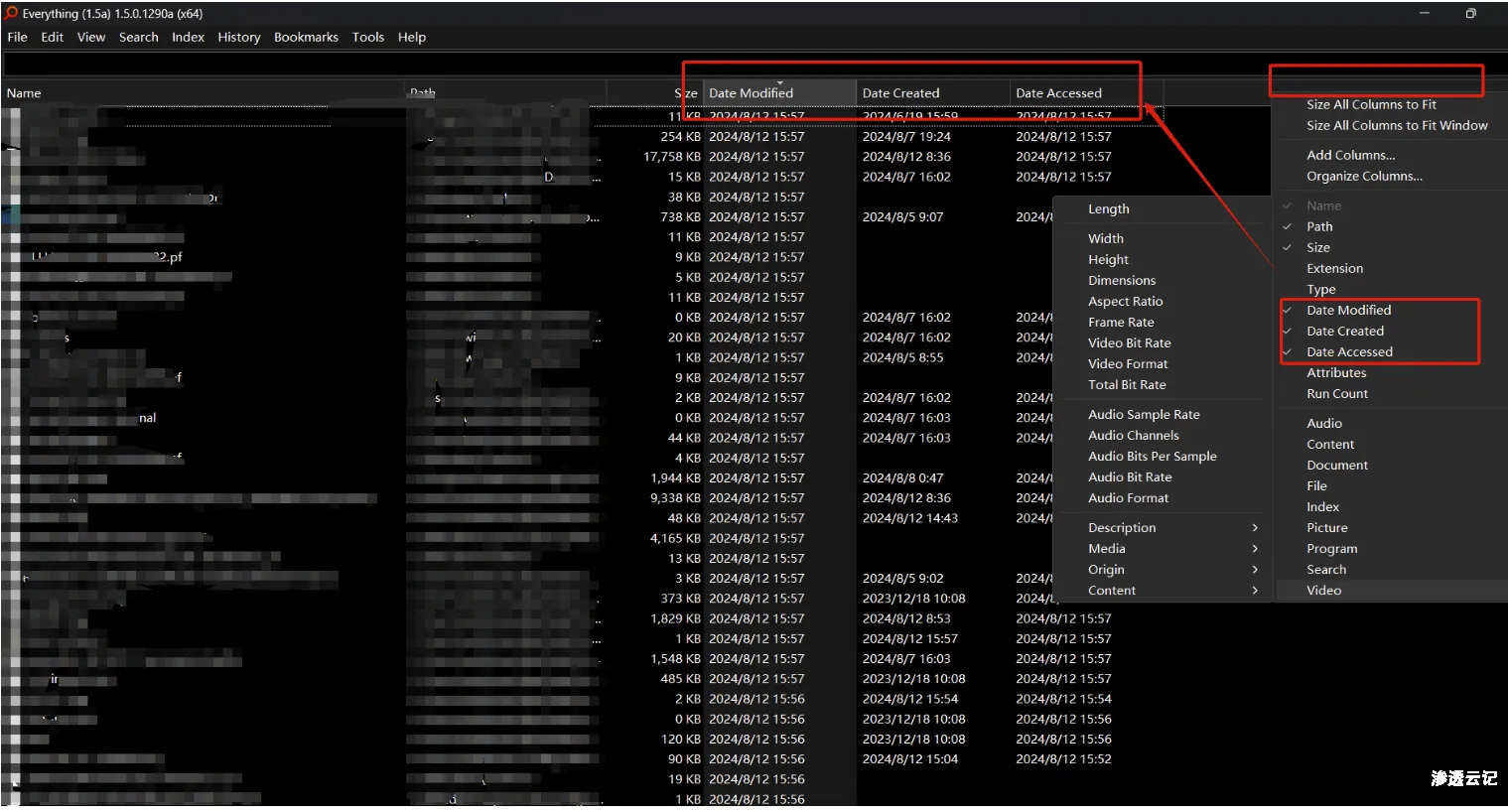
Task: Expand the Origin submenu
Action: 1255,569
